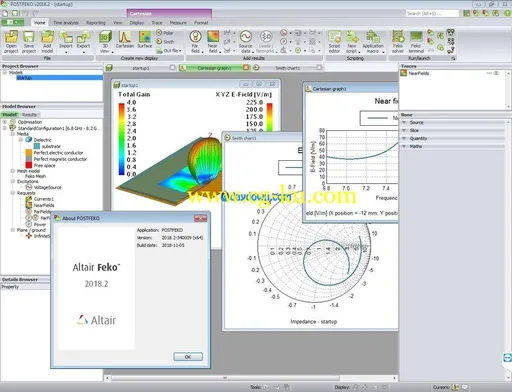Switch to the Smith chart1 window tab

287,68
